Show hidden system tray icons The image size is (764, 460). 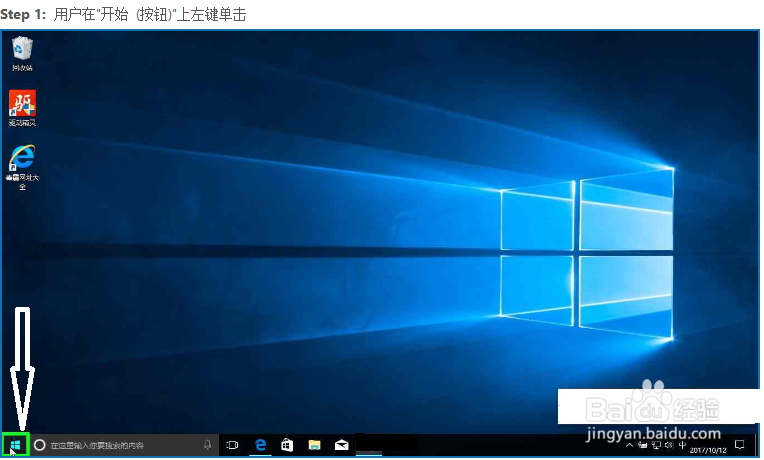point(630,445)
